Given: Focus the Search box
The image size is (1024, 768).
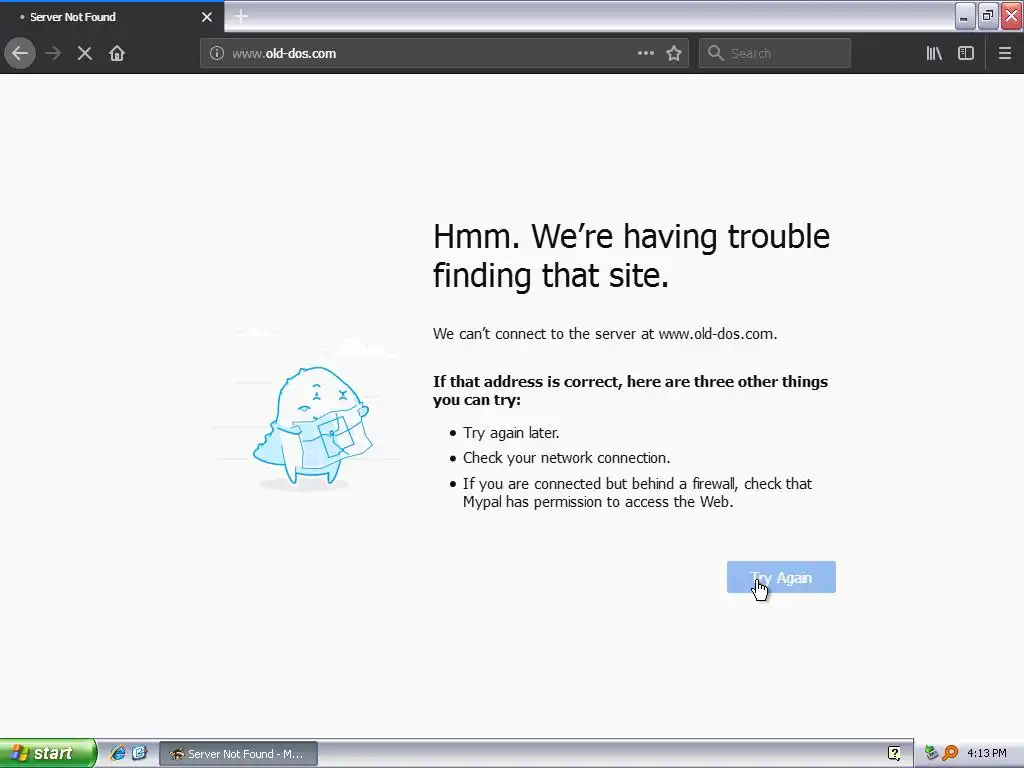Looking at the screenshot, I should coord(775,54).
